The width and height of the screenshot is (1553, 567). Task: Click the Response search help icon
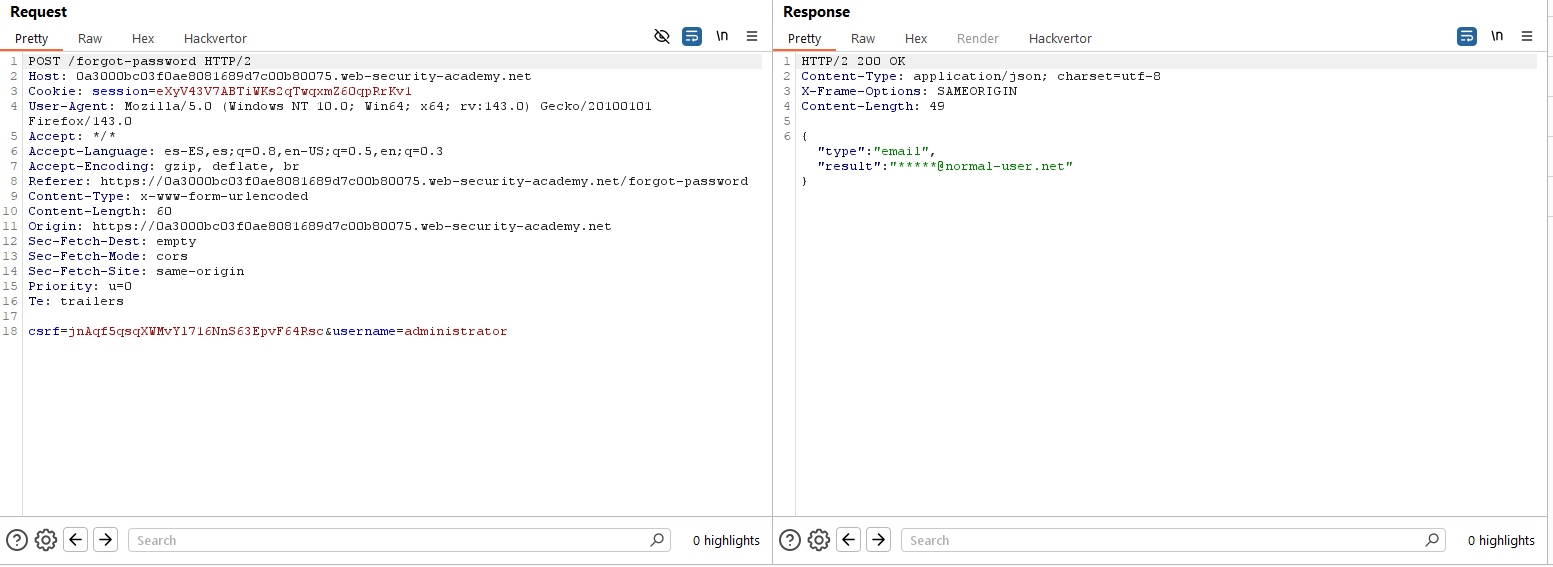coord(790,540)
